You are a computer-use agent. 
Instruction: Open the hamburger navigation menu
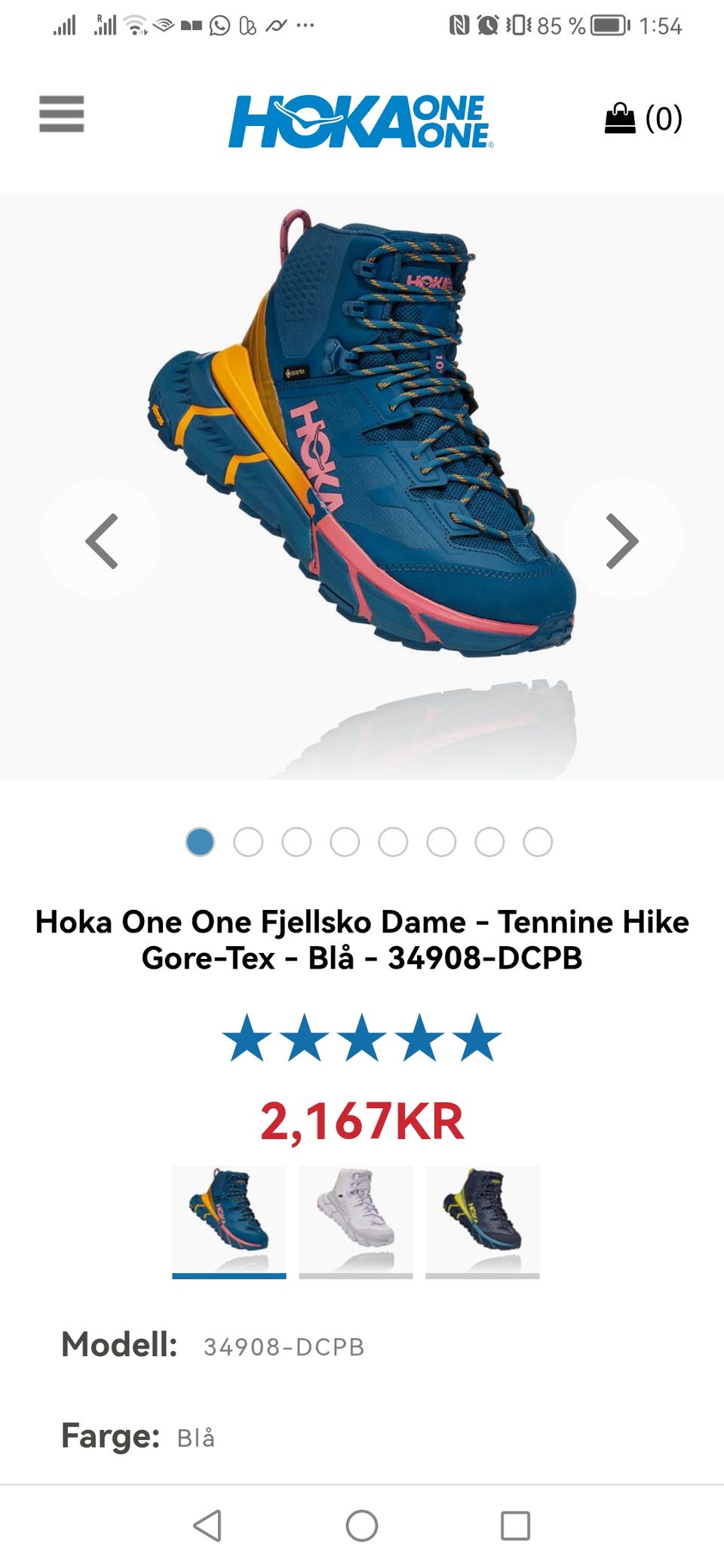(x=62, y=114)
